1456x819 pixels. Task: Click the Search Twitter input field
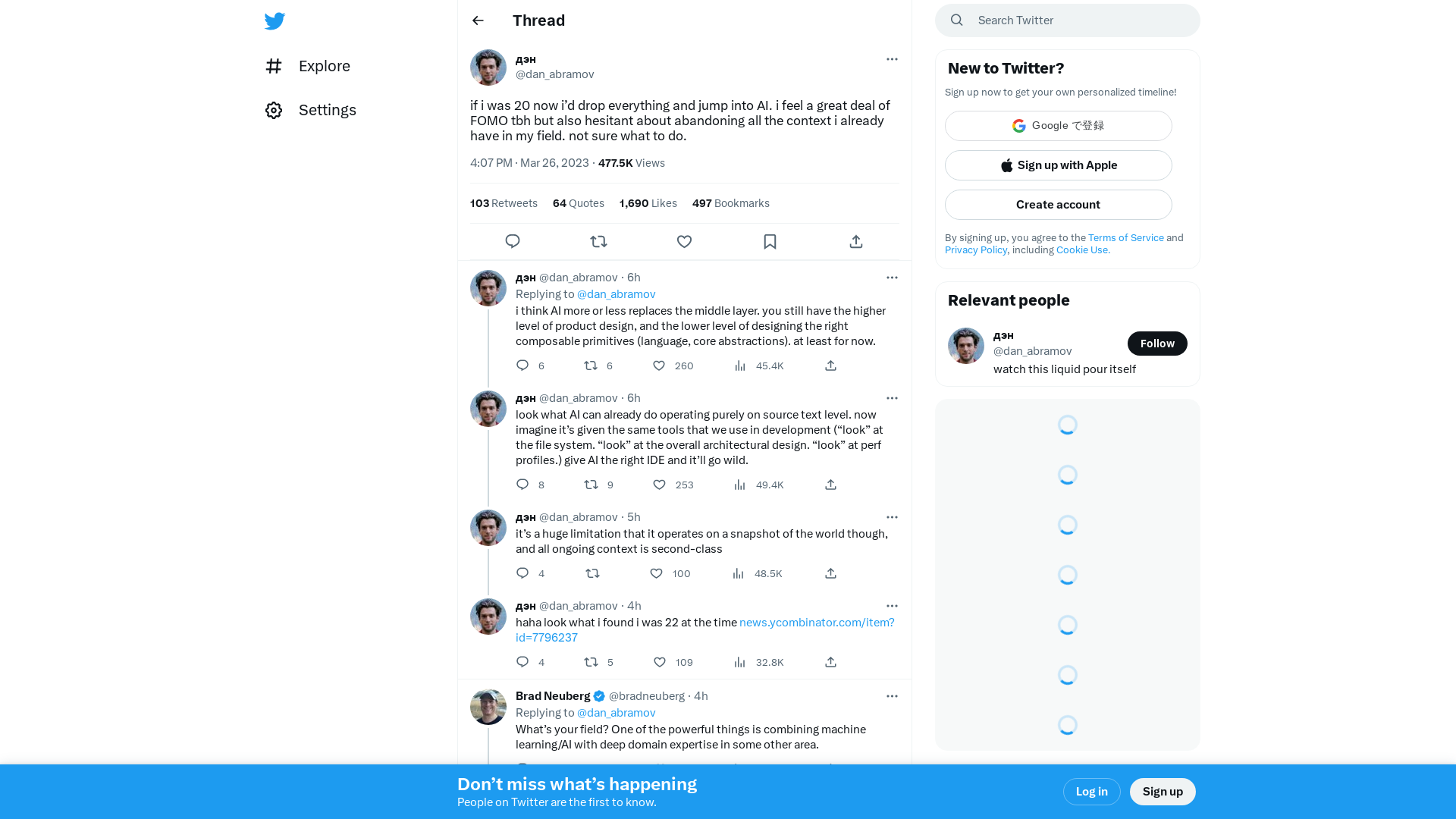pos(1067,20)
